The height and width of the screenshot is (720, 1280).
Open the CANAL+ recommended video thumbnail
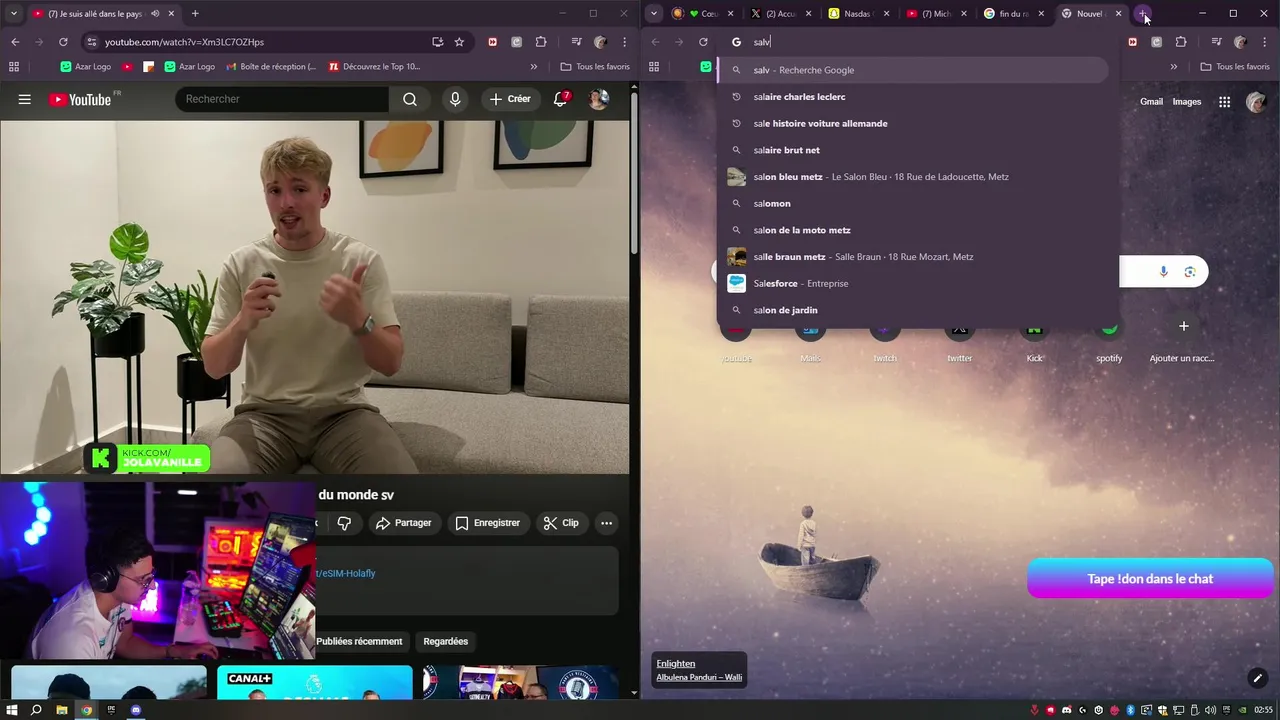pyautogui.click(x=314, y=682)
